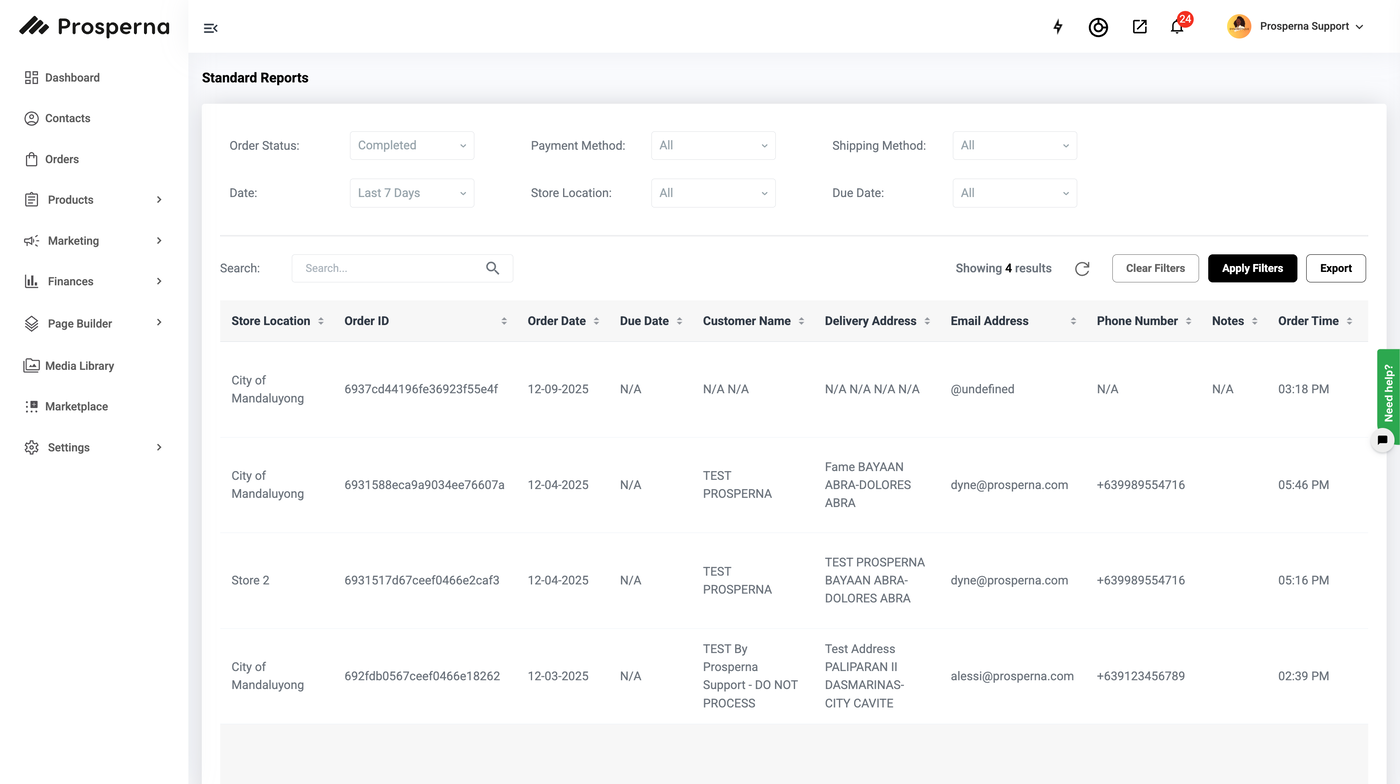Screen dimensions: 1400x784
Task: Click email alessi@prosperna.com
Action: click(1012, 676)
